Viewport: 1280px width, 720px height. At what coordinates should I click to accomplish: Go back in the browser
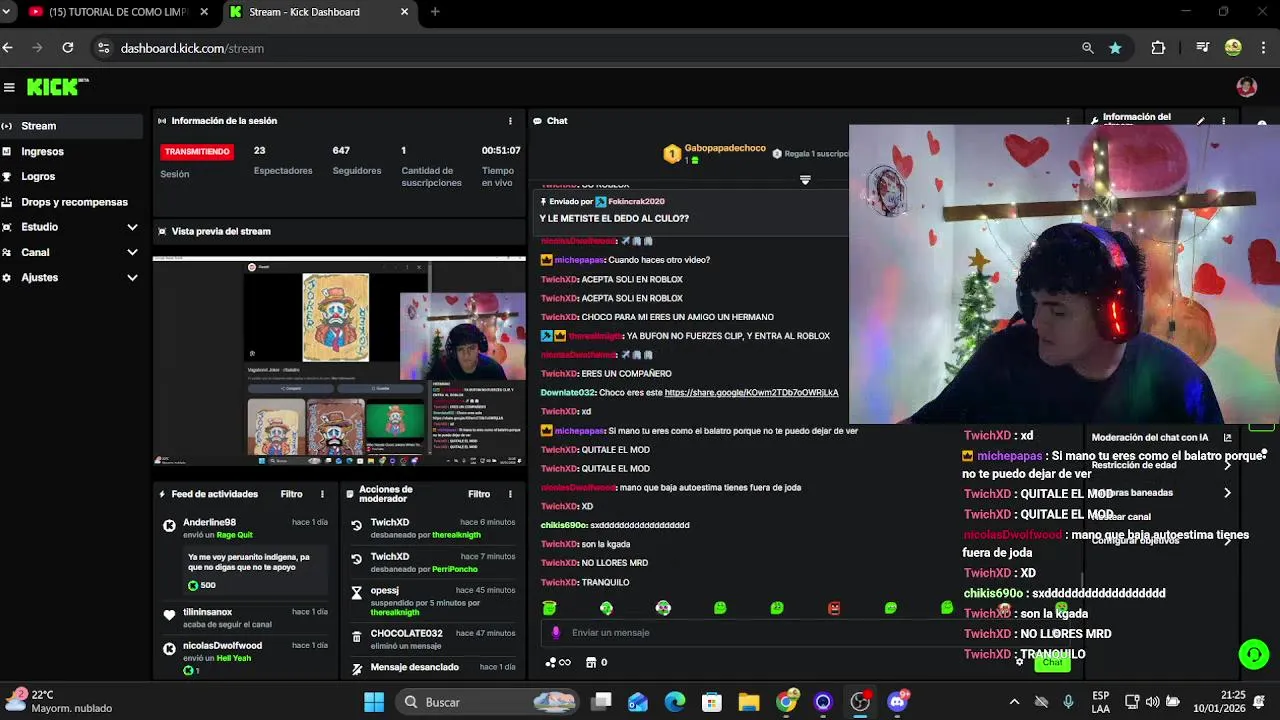tap(8, 47)
